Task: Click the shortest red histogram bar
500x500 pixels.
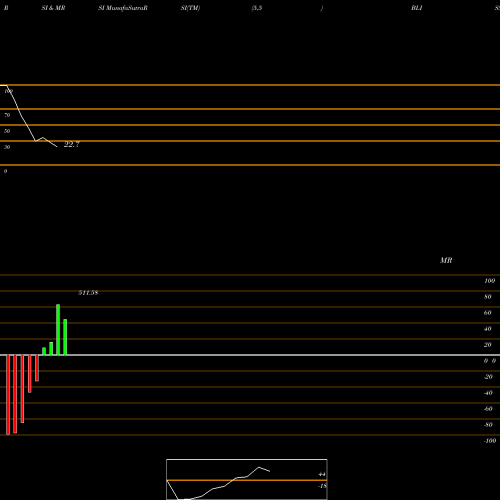Action: click(37, 368)
